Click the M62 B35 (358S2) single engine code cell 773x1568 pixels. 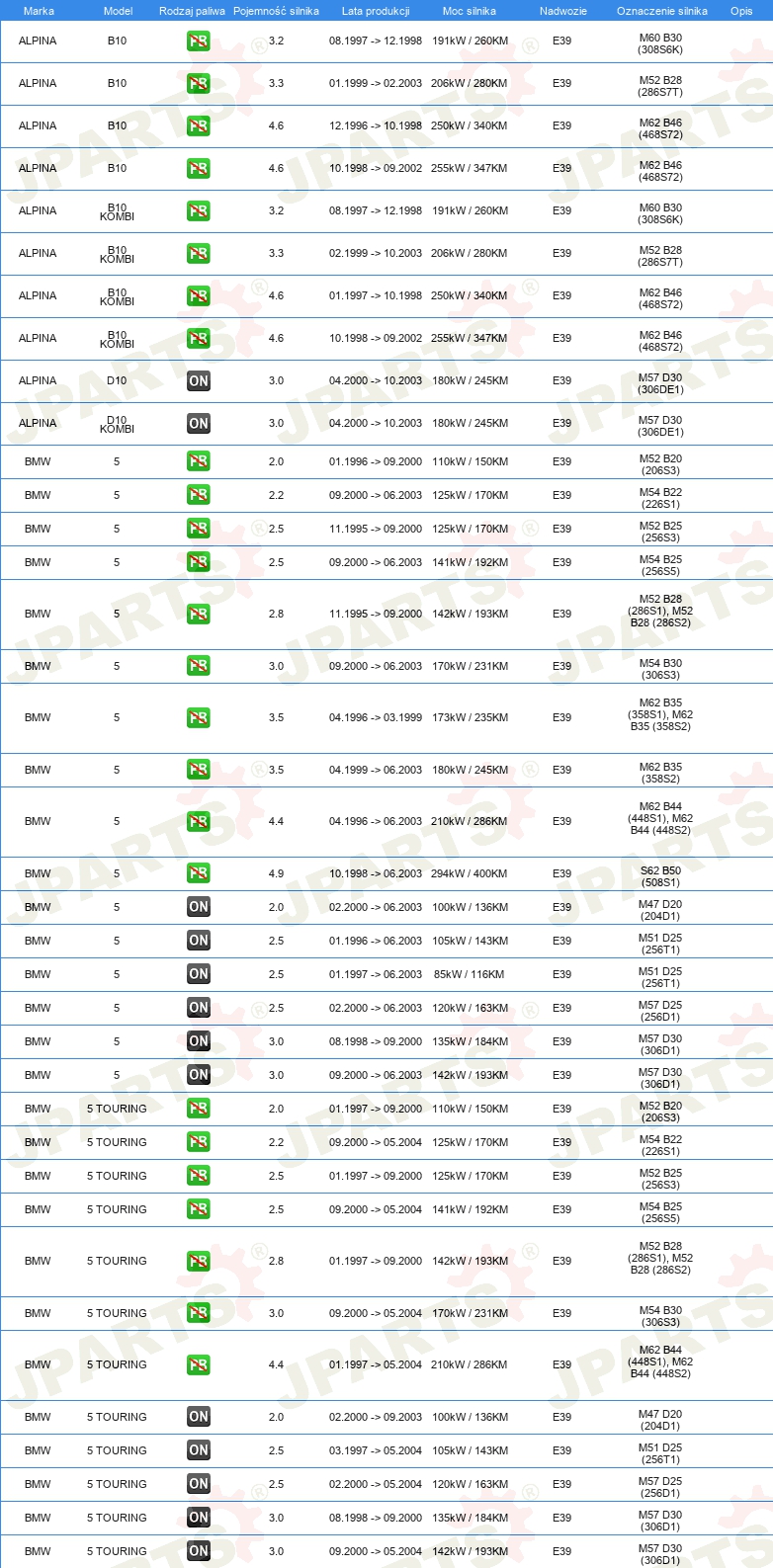[x=660, y=774]
